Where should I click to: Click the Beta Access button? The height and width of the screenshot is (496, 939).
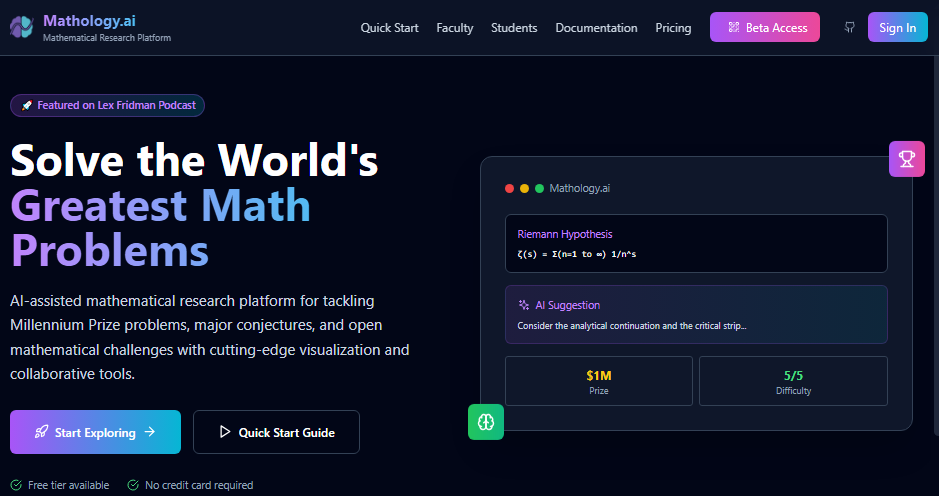(765, 28)
